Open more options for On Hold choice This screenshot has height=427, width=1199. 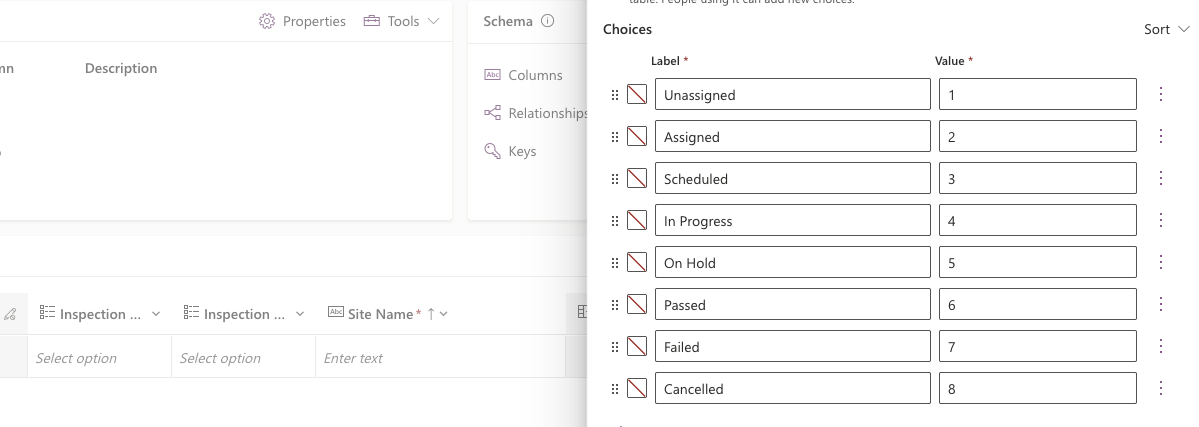[1161, 263]
